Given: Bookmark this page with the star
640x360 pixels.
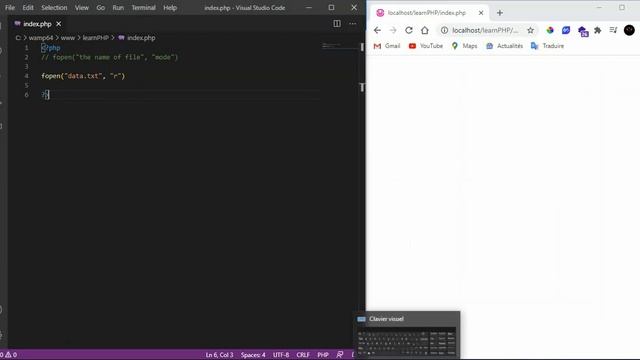Looking at the screenshot, I should (x=530, y=30).
